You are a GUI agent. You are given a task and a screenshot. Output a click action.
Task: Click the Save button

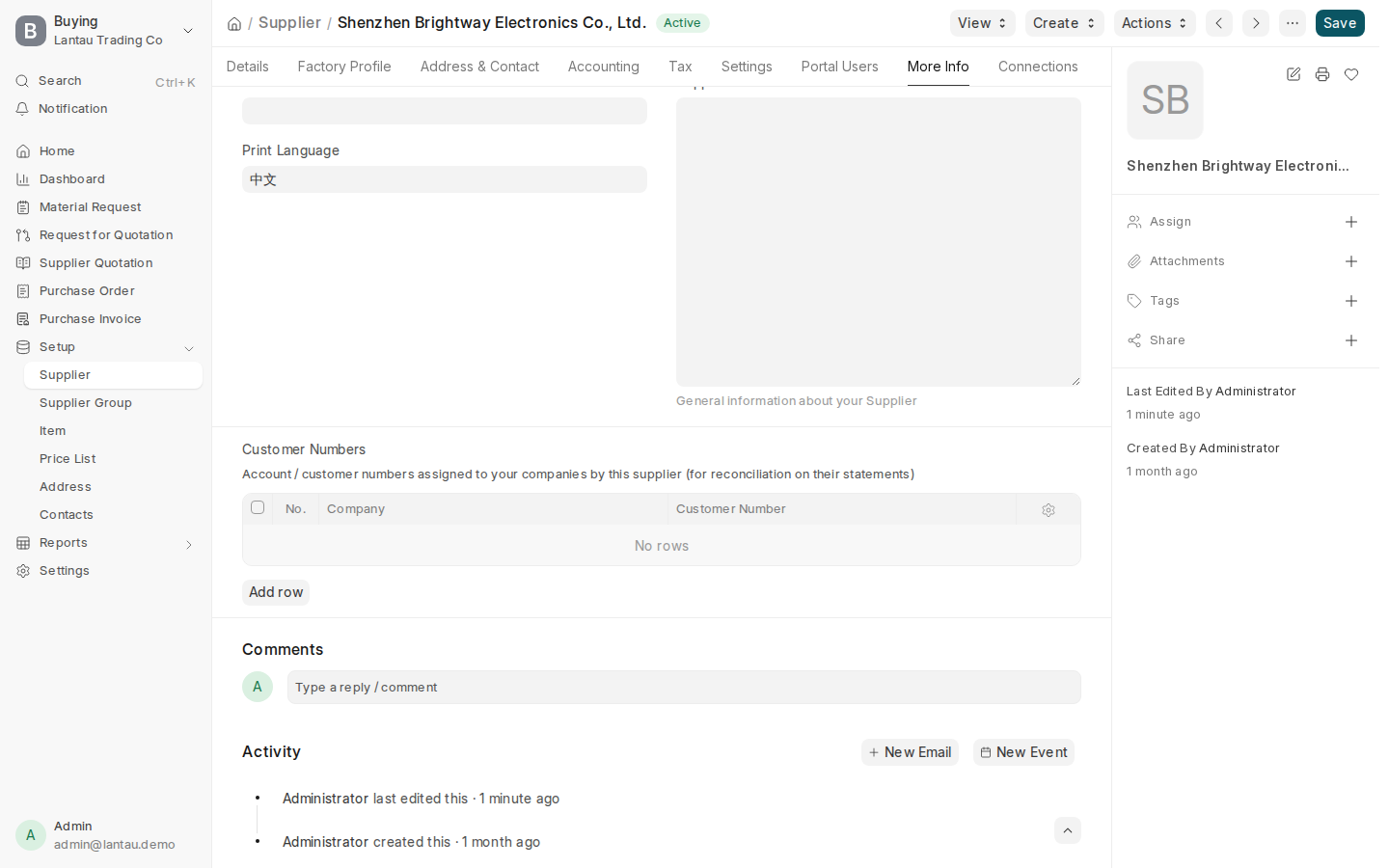click(1340, 23)
